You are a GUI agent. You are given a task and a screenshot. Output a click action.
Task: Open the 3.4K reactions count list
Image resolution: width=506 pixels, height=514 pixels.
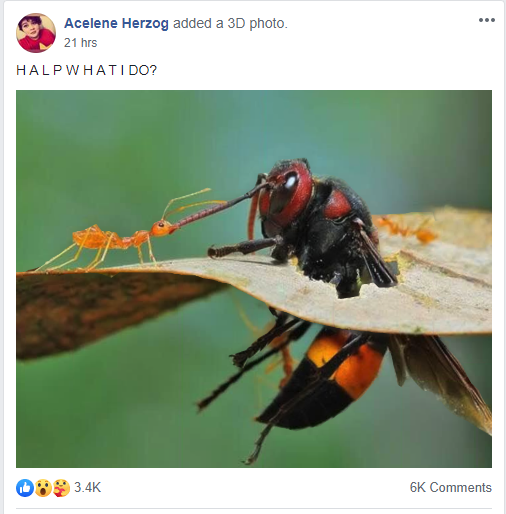point(87,487)
